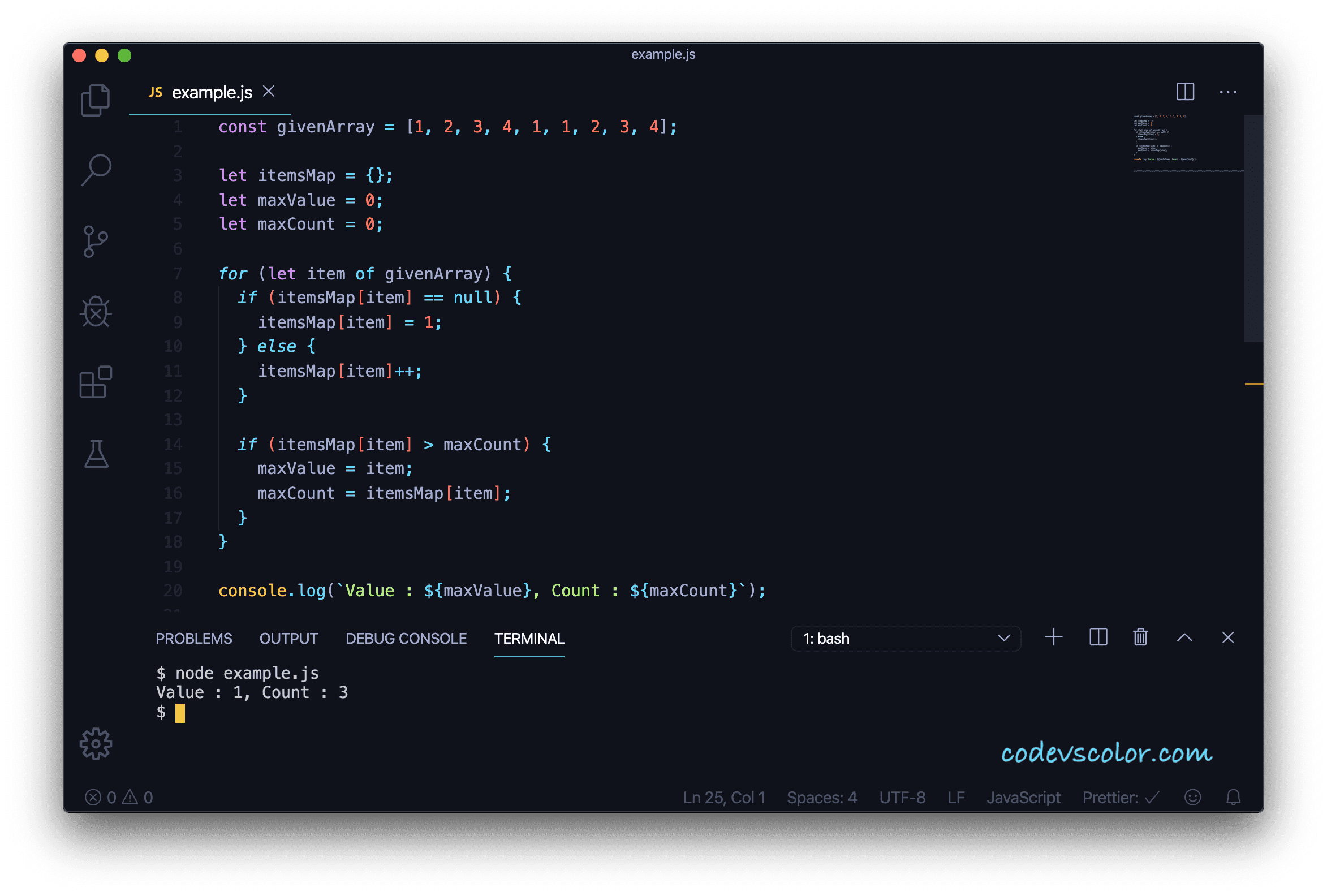Click the errors and warnings status indicator
Image resolution: width=1327 pixels, height=896 pixels.
119,797
